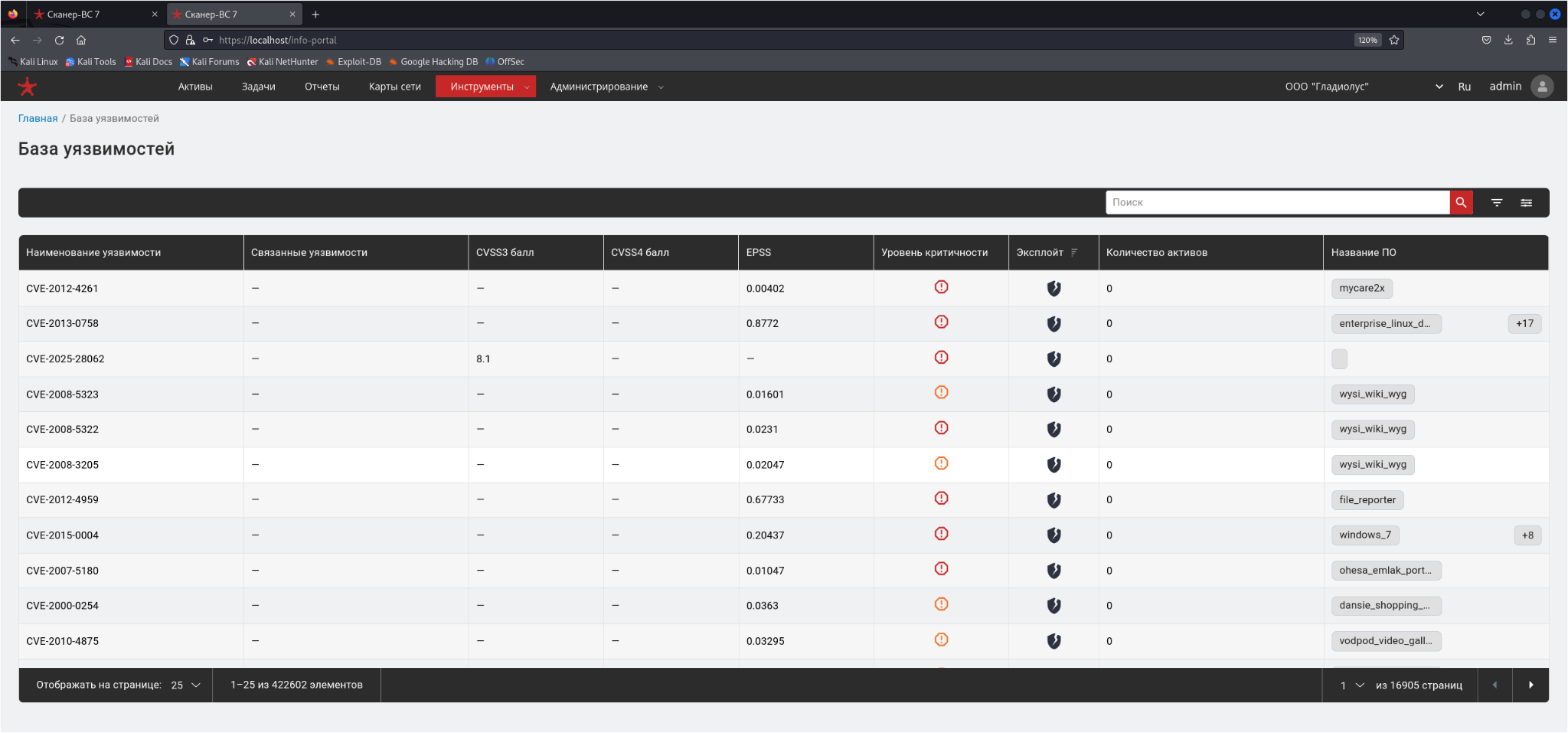Expand the Администрирование menu dropdown

coord(661,87)
